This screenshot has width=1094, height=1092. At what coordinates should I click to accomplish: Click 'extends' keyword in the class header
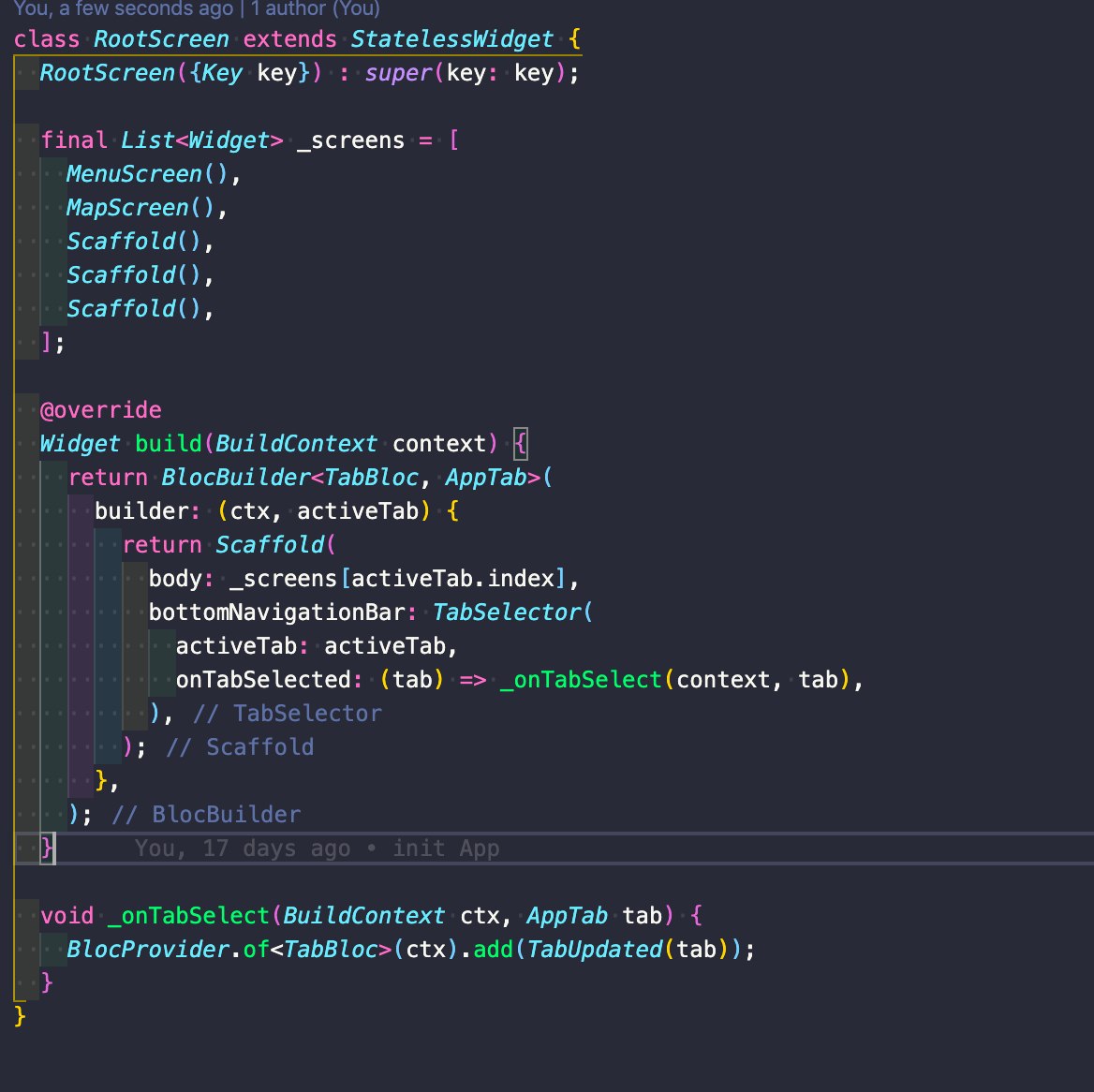coord(289,39)
